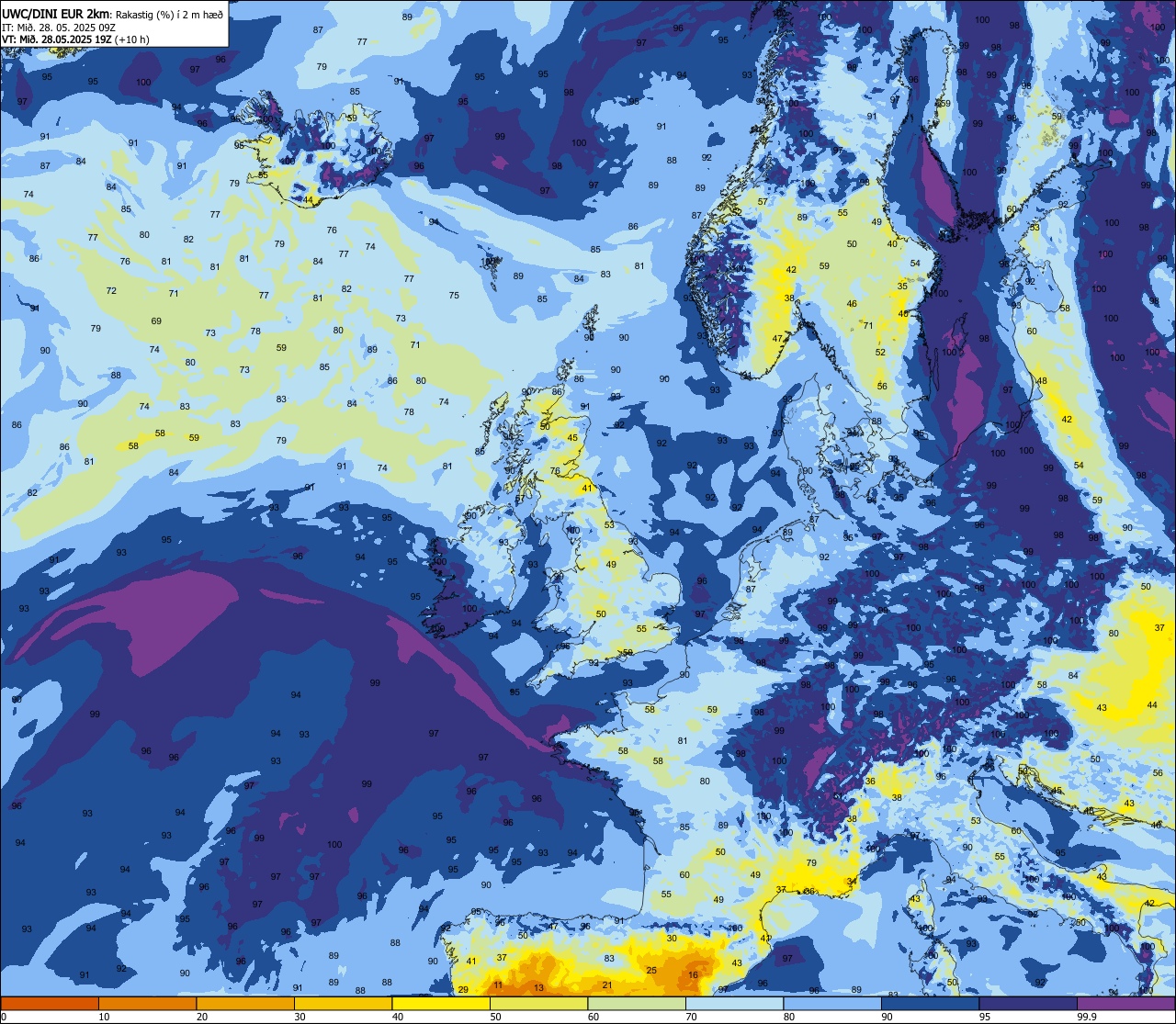Select the bright yellow 40–50% legend swatch

click(441, 1003)
